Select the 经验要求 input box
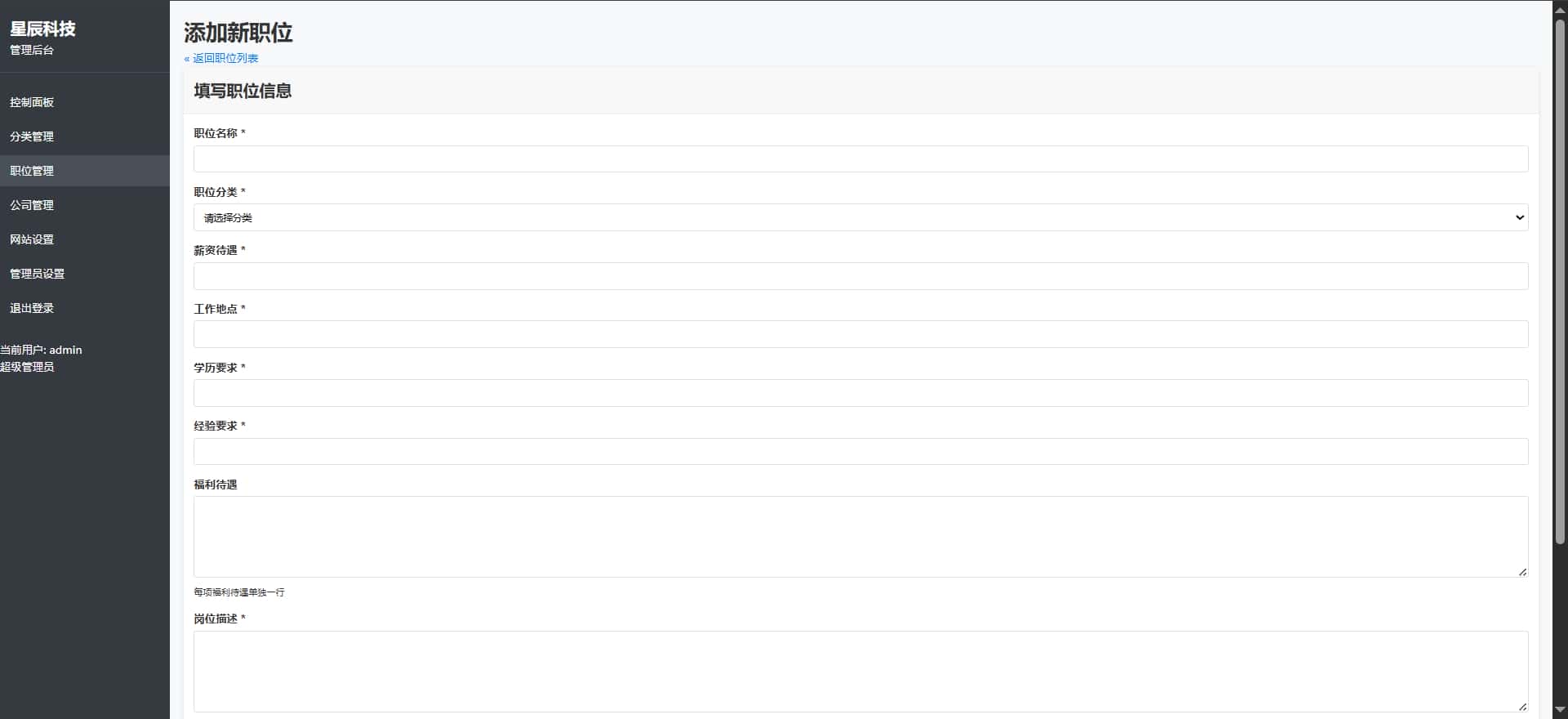Screen dimensions: 1568x719 [860, 452]
